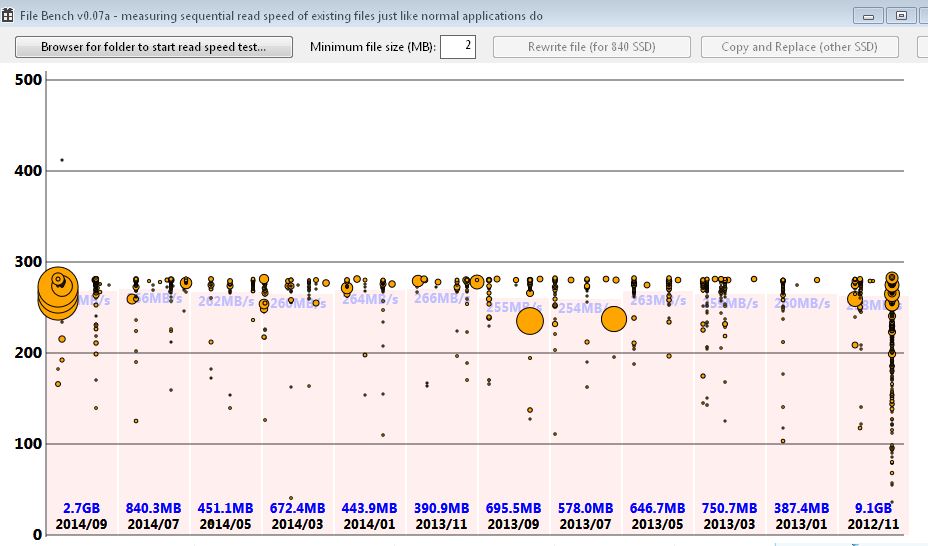Click the large orange bubble in 2013/09 column
This screenshot has height=546, width=928.
tap(530, 321)
